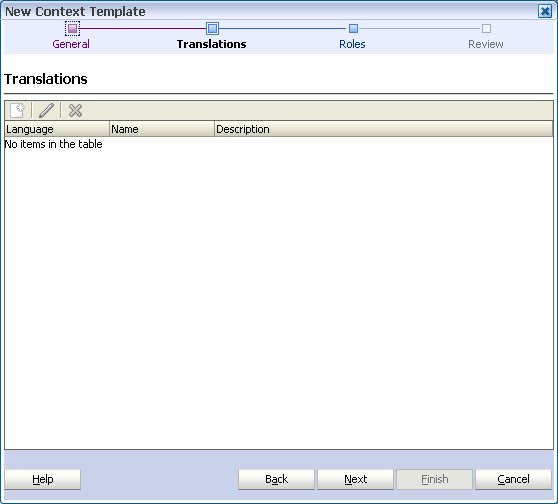The height and width of the screenshot is (504, 558).
Task: Click the Edit pencil toolbar icon
Action: pyautogui.click(x=47, y=110)
